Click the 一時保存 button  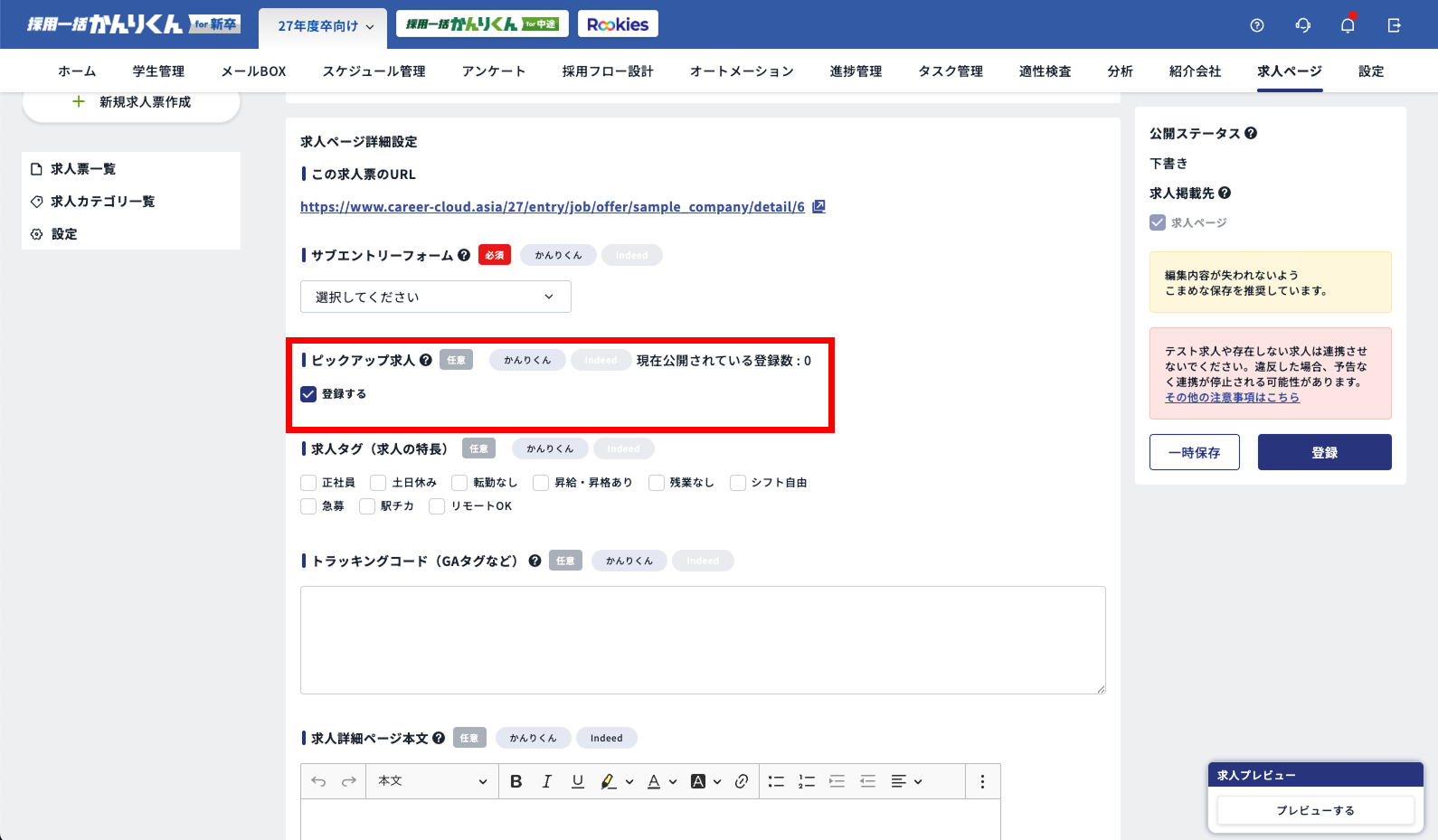coord(1194,452)
